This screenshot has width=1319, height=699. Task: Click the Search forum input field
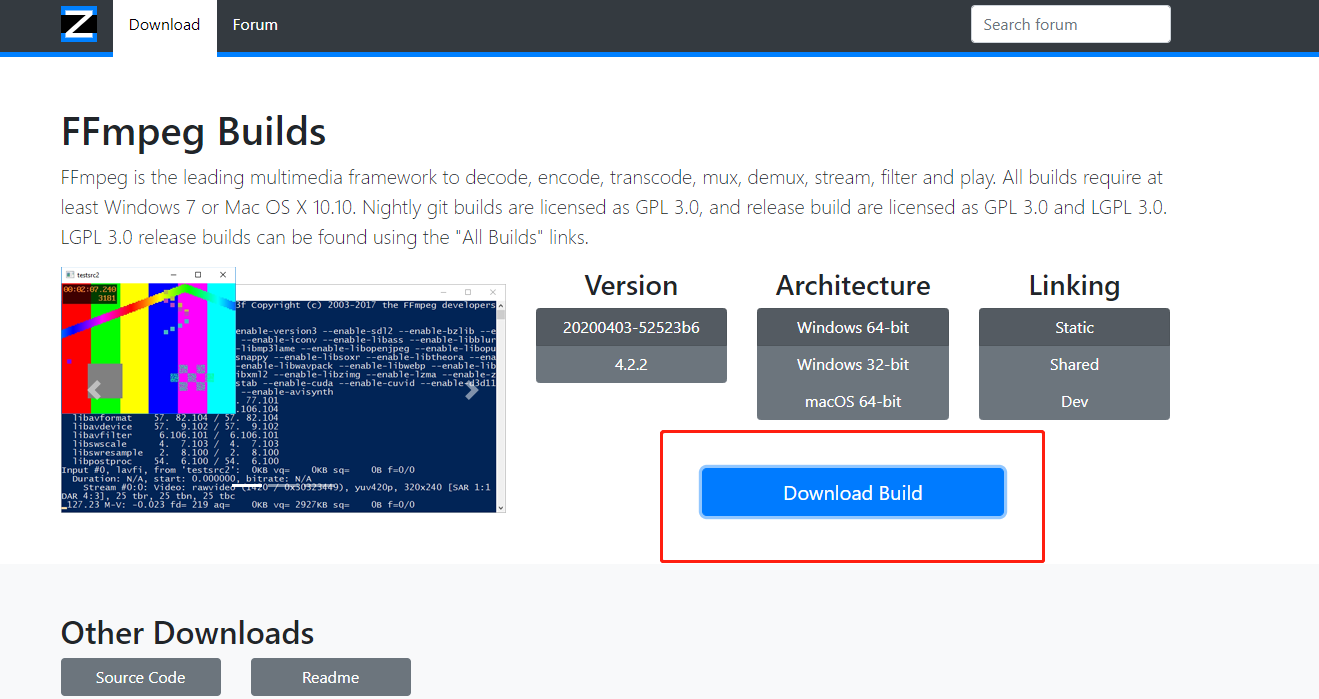[1070, 24]
